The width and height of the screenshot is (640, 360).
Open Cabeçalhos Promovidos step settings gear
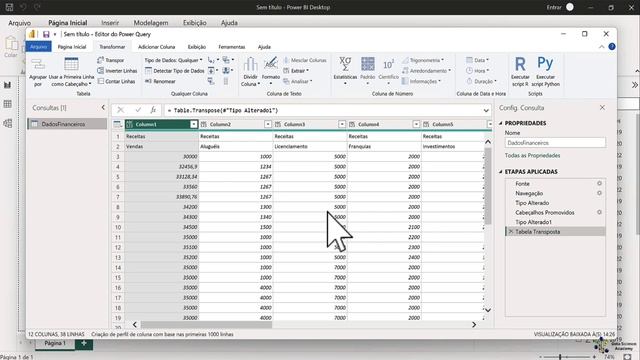(x=599, y=212)
